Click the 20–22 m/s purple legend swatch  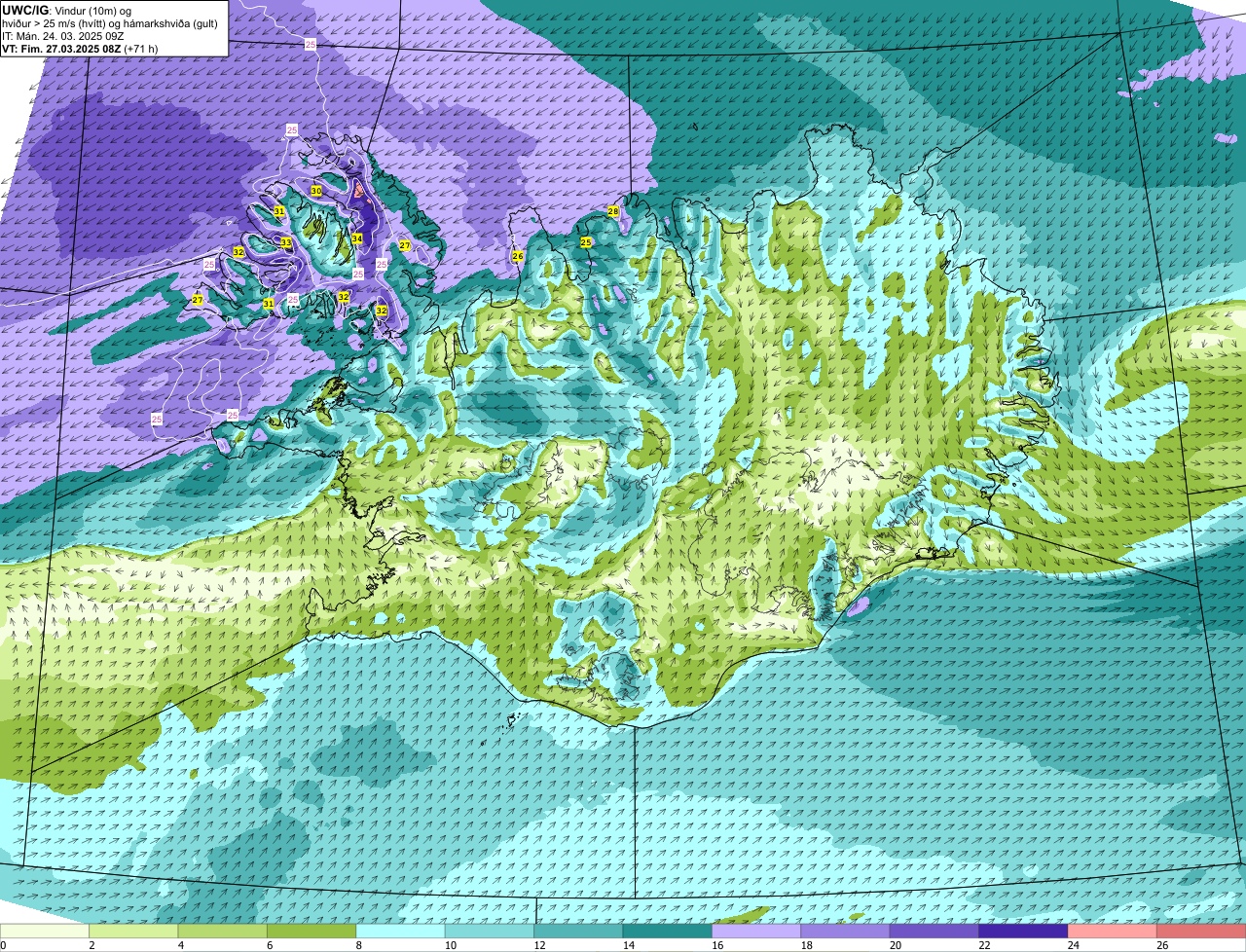click(934, 932)
